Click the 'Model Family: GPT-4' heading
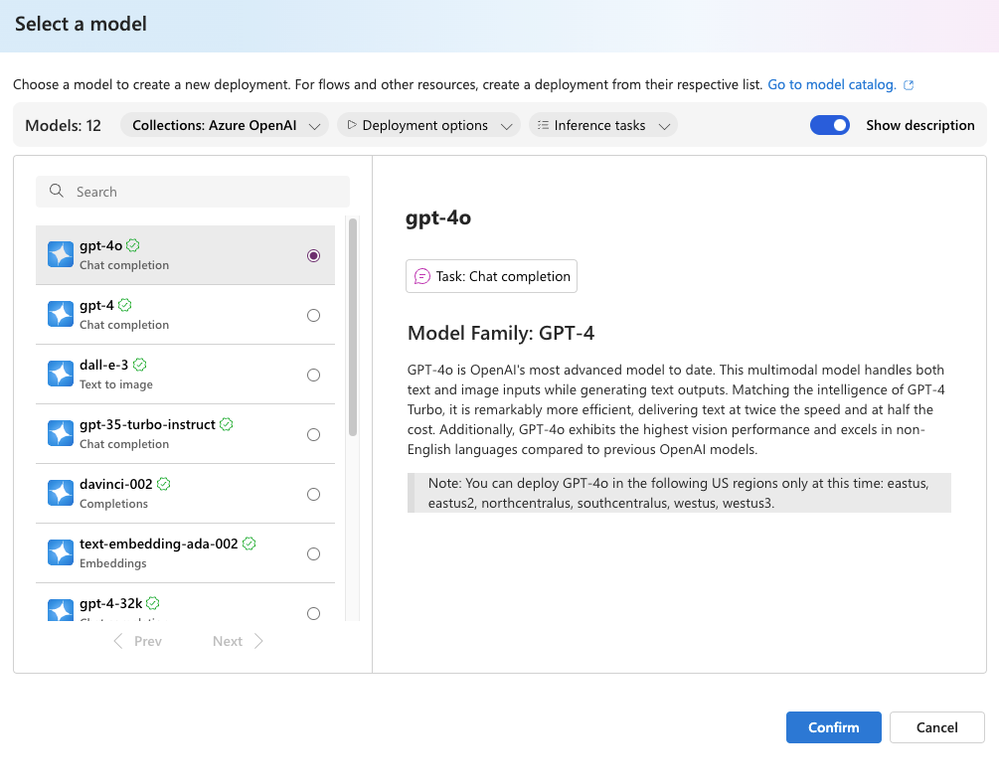This screenshot has width=999, height=758. pos(501,333)
